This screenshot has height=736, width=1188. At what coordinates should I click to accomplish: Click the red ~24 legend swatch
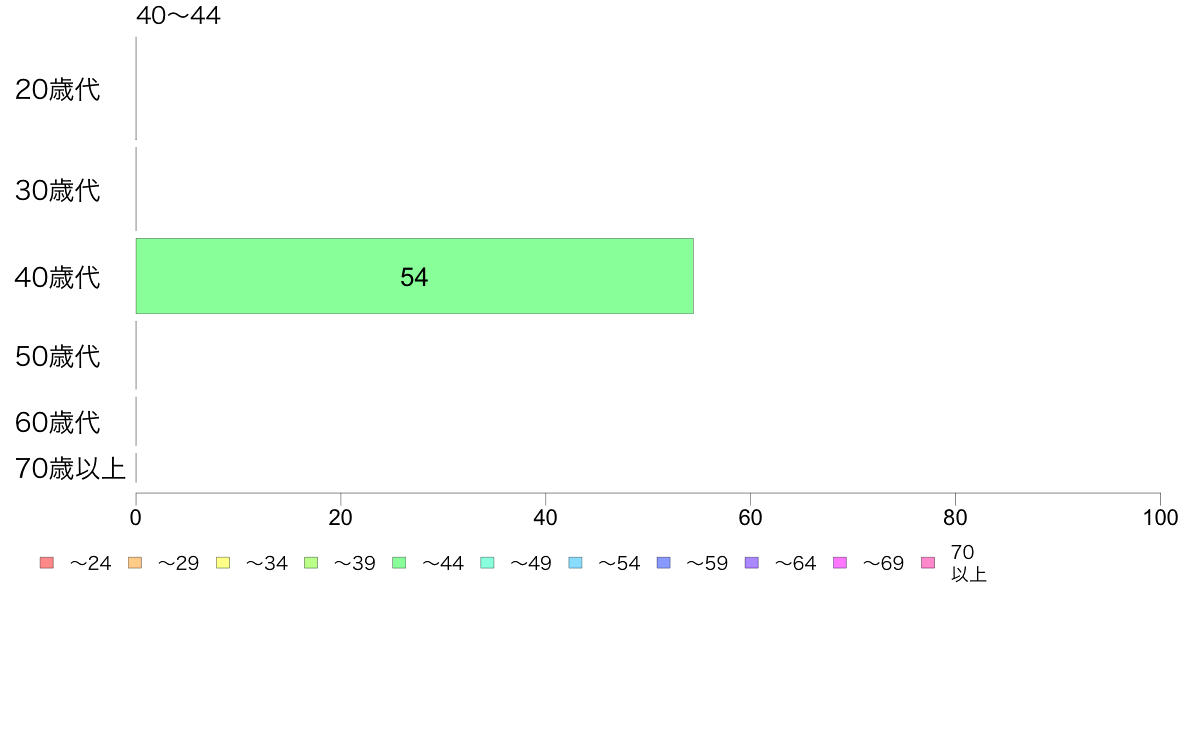[x=47, y=562]
